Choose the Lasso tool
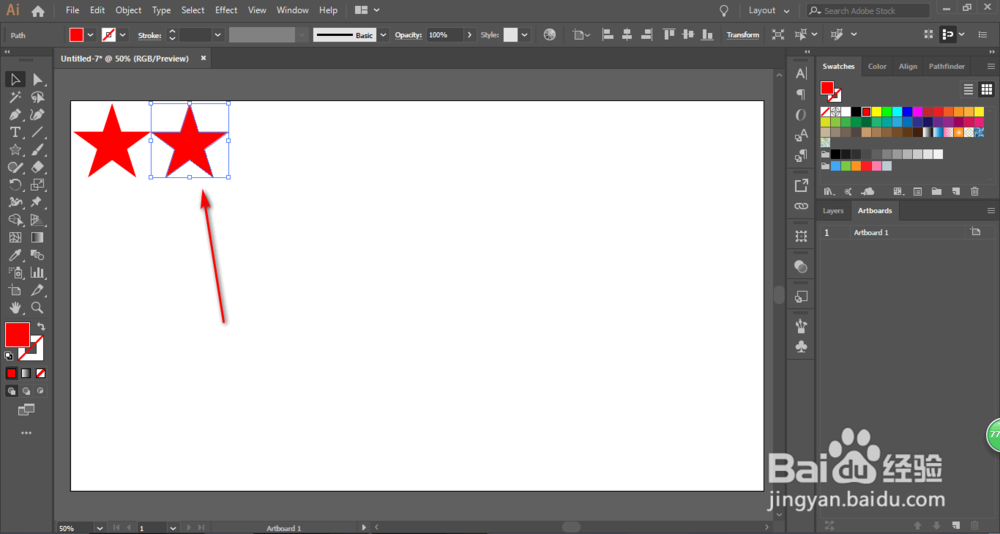The height and width of the screenshot is (534, 1000). [x=38, y=97]
